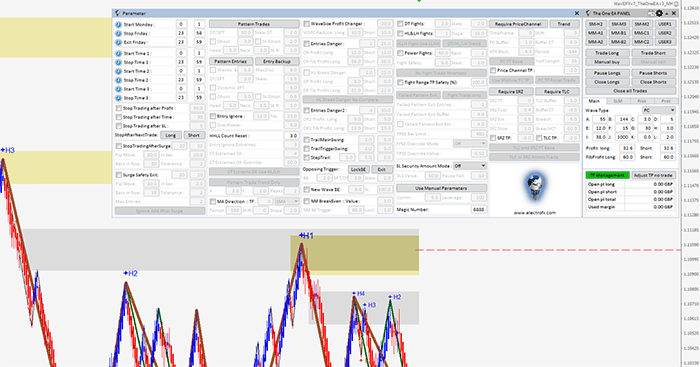This screenshot has height=367, width=700.
Task: Click the Magic Number input field
Action: [478, 209]
